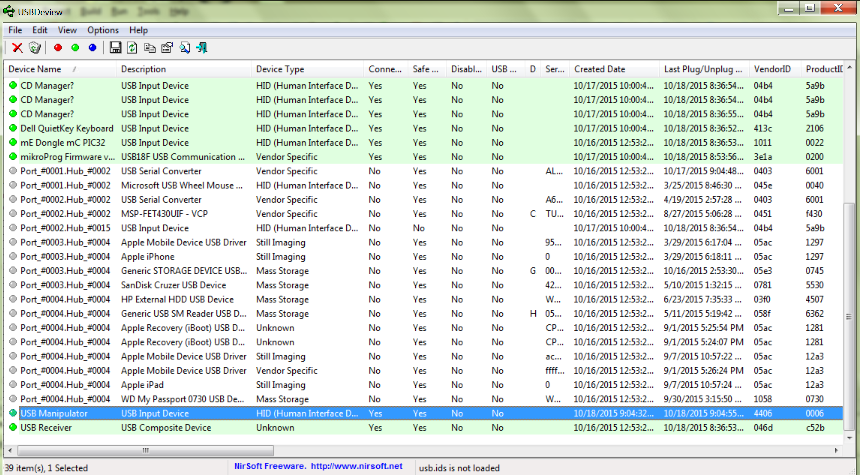
Task: Click the 'Apple iPhone' description cell
Action: pos(148,257)
